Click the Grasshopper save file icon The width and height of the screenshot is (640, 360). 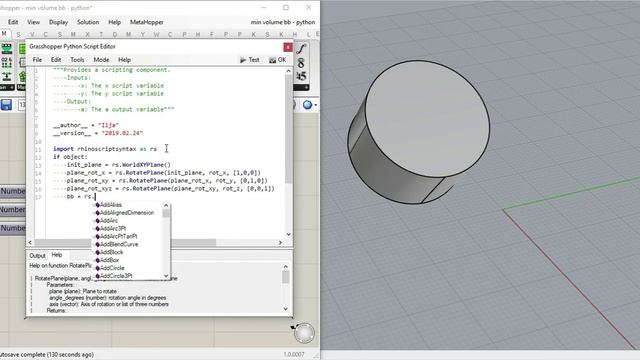click(x=6, y=105)
